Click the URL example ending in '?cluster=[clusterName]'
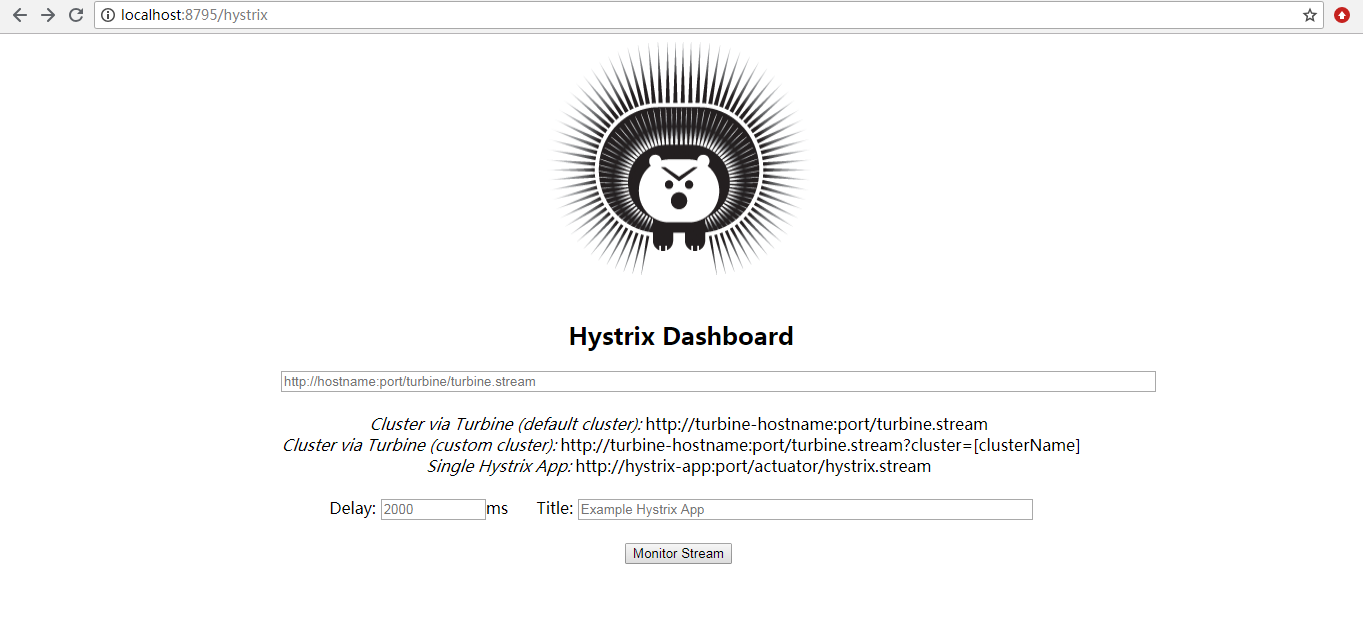1363x620 pixels. (820, 445)
